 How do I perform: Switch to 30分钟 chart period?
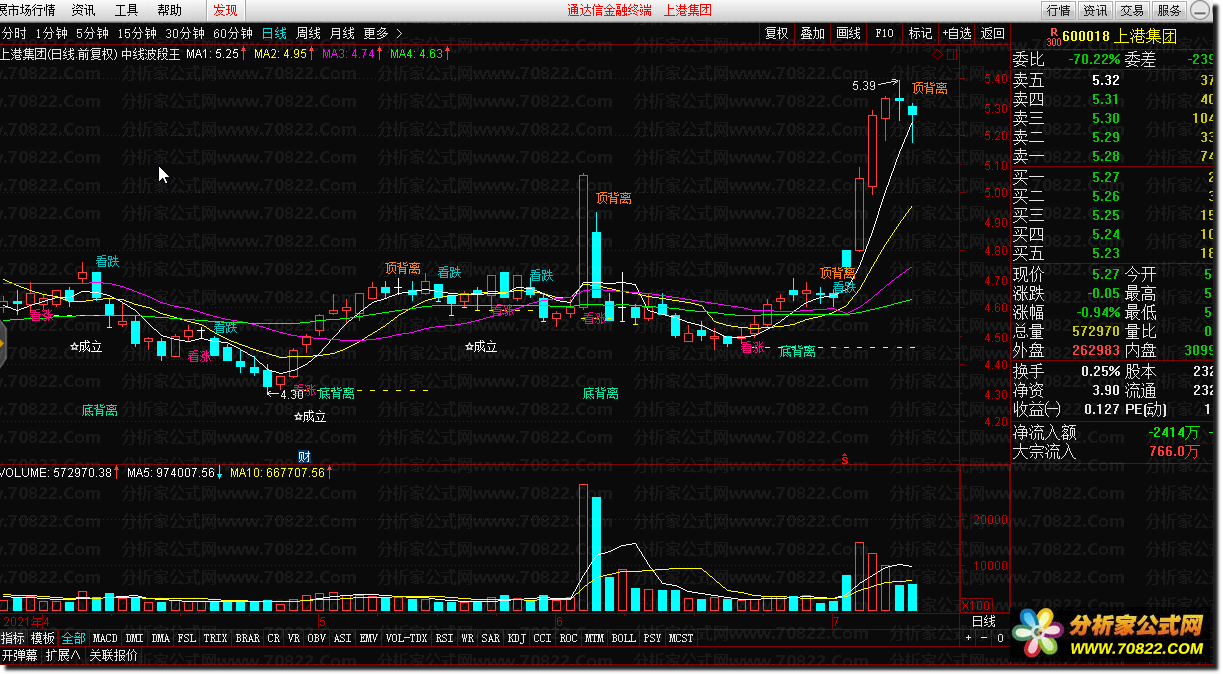click(185, 33)
